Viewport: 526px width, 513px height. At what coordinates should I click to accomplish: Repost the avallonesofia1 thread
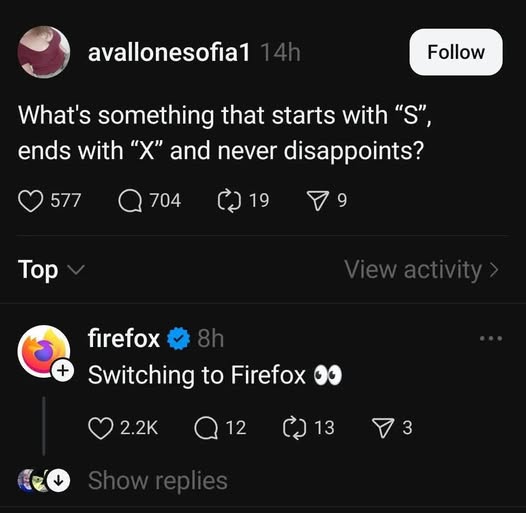(x=229, y=201)
